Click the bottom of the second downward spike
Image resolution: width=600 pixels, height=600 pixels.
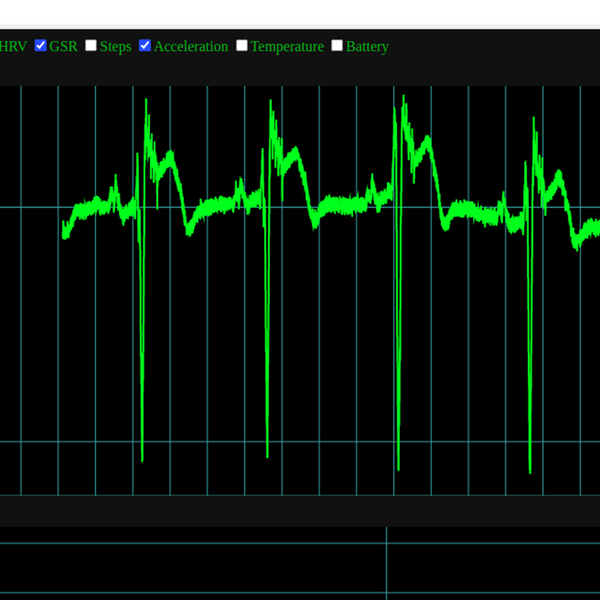[268, 456]
